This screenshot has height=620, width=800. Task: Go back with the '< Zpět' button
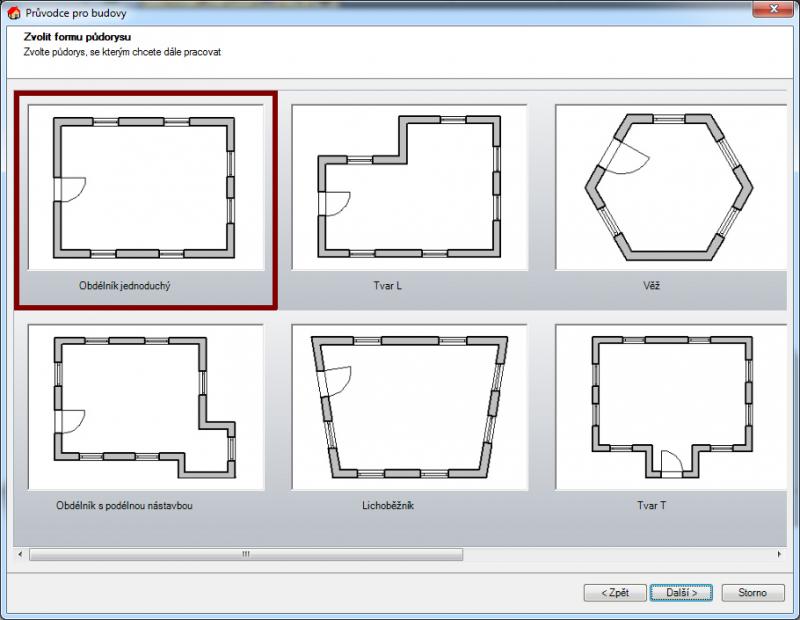click(x=614, y=593)
